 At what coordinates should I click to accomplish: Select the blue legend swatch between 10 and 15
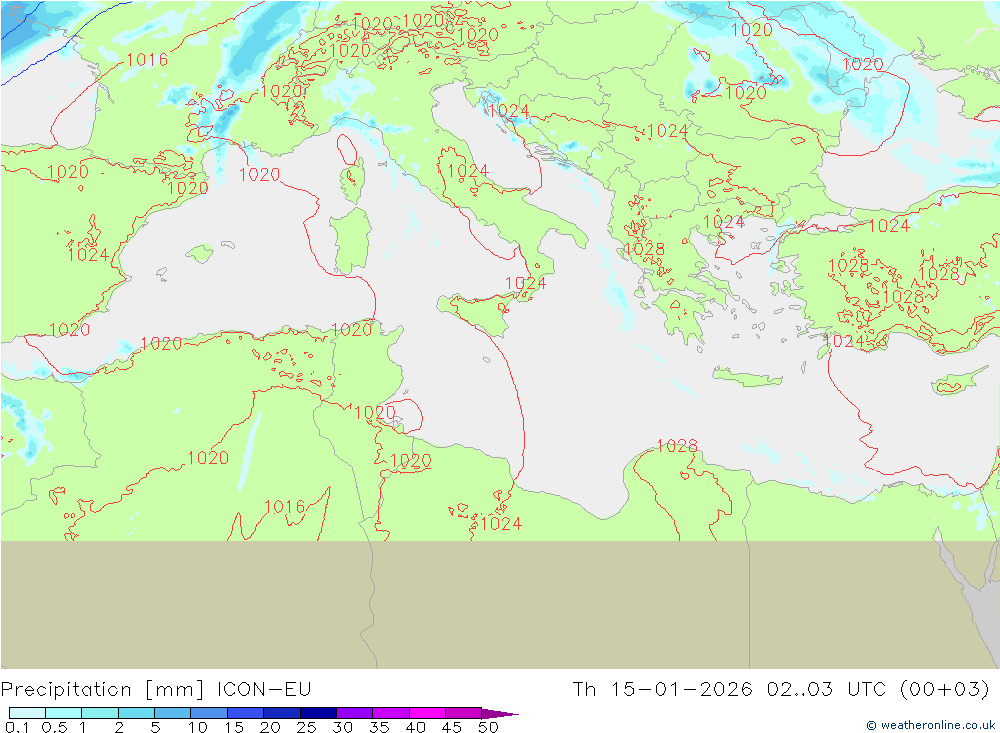tap(209, 713)
